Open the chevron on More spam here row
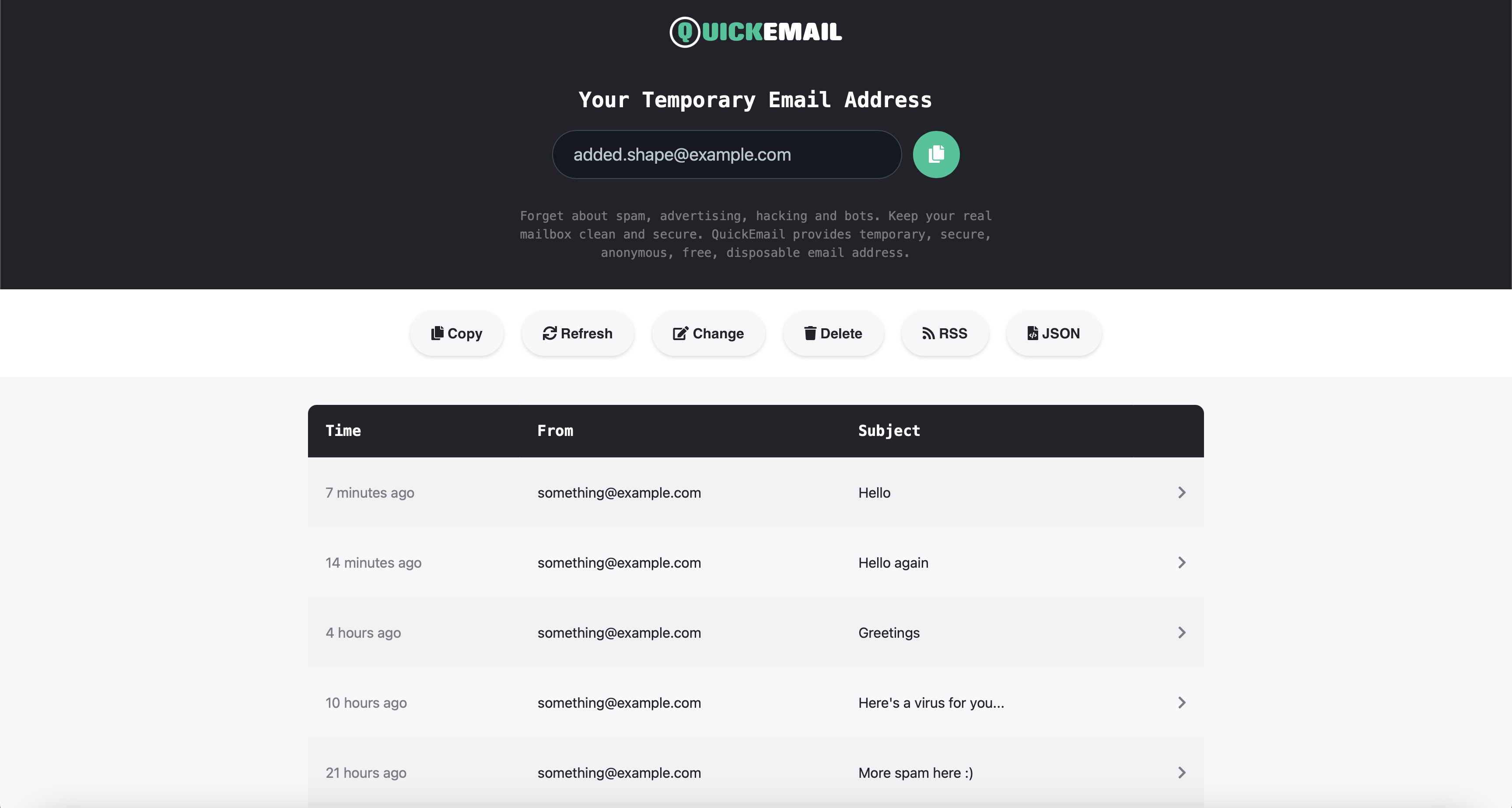 tap(1182, 773)
